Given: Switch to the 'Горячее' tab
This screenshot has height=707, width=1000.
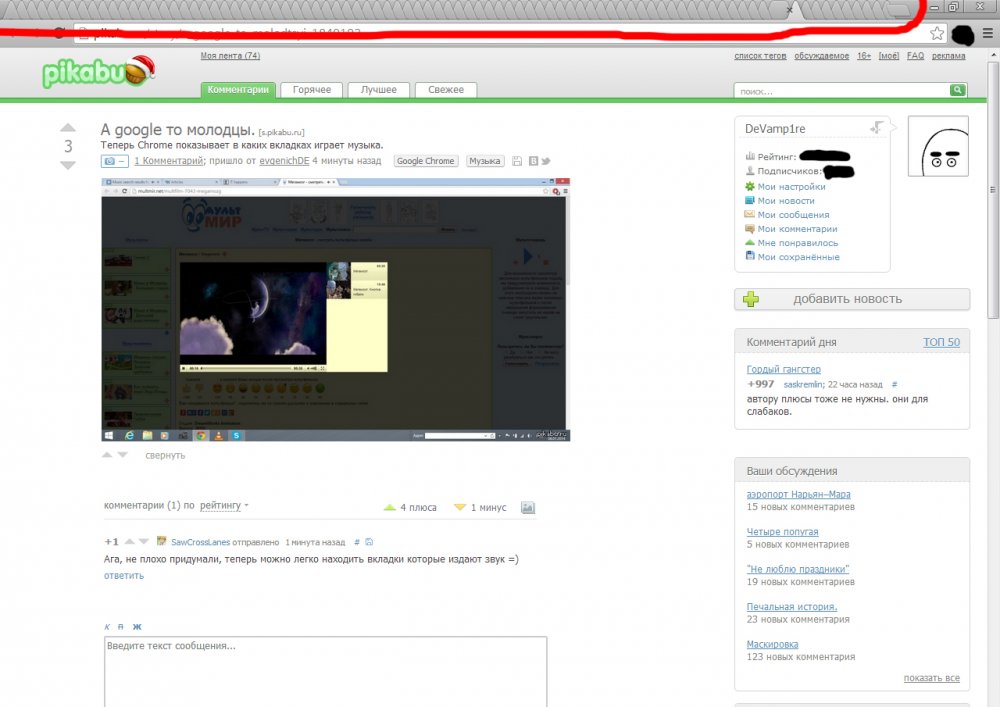Looking at the screenshot, I should 312,90.
